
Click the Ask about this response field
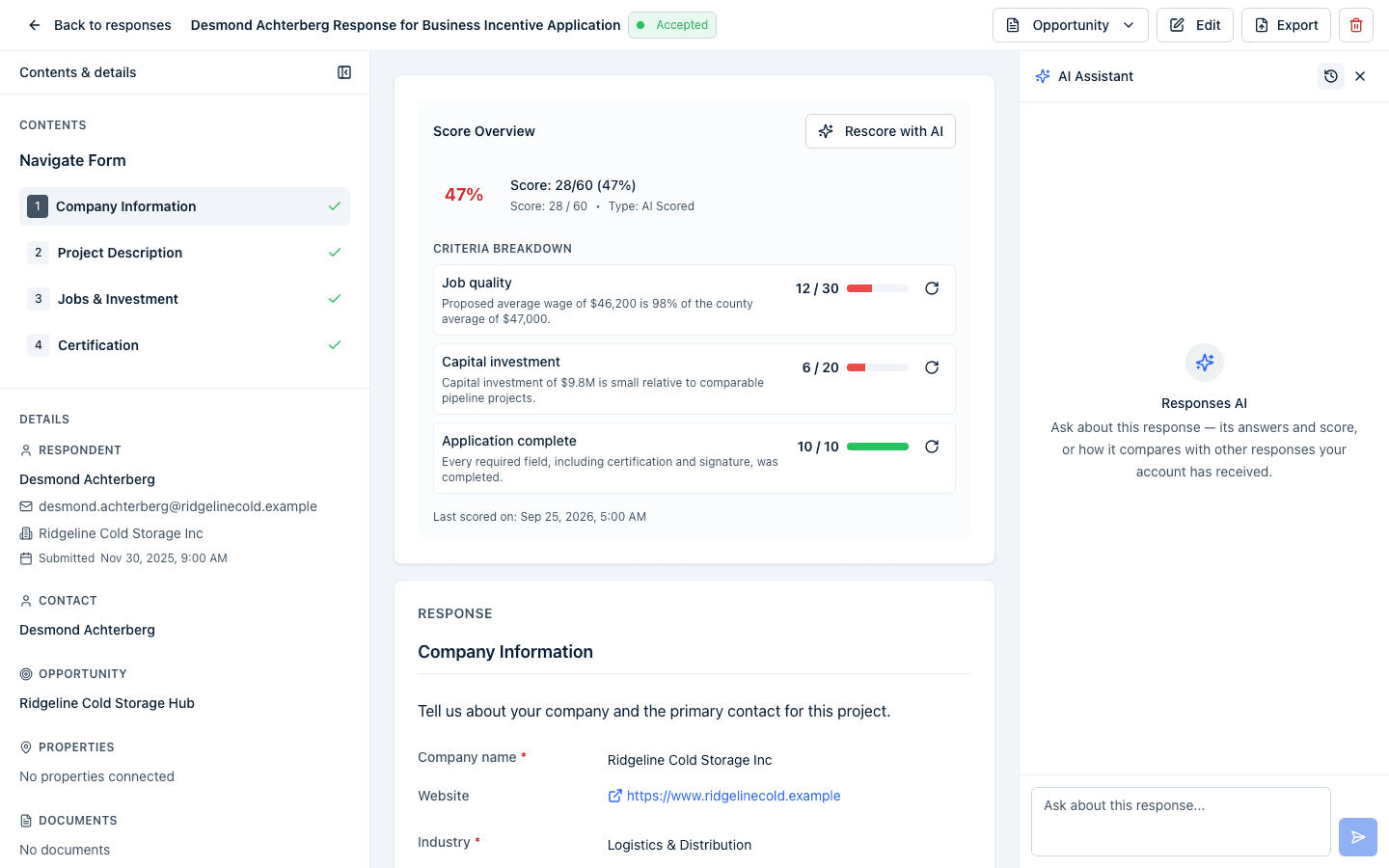1181,822
